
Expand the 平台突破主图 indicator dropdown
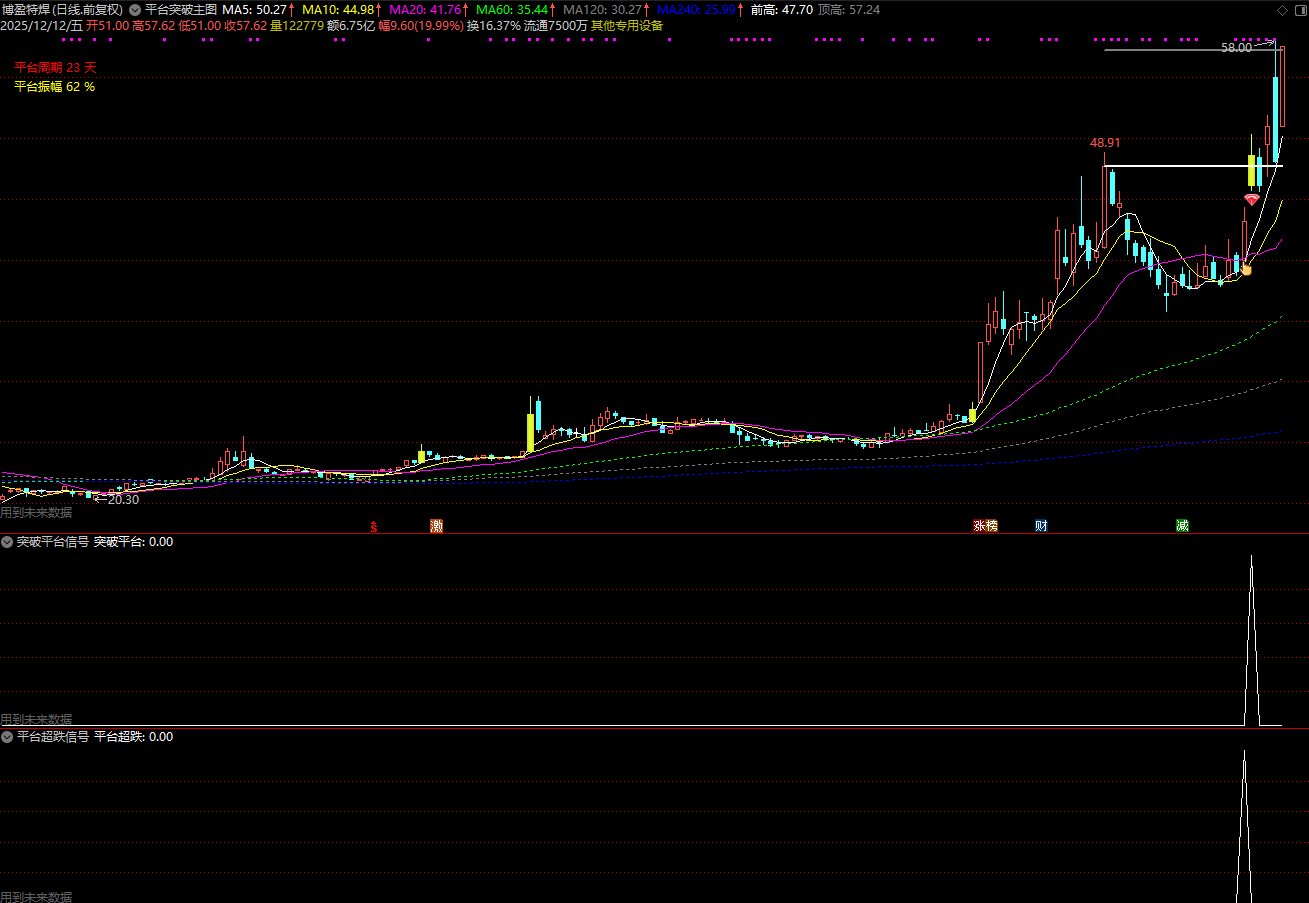coord(135,9)
